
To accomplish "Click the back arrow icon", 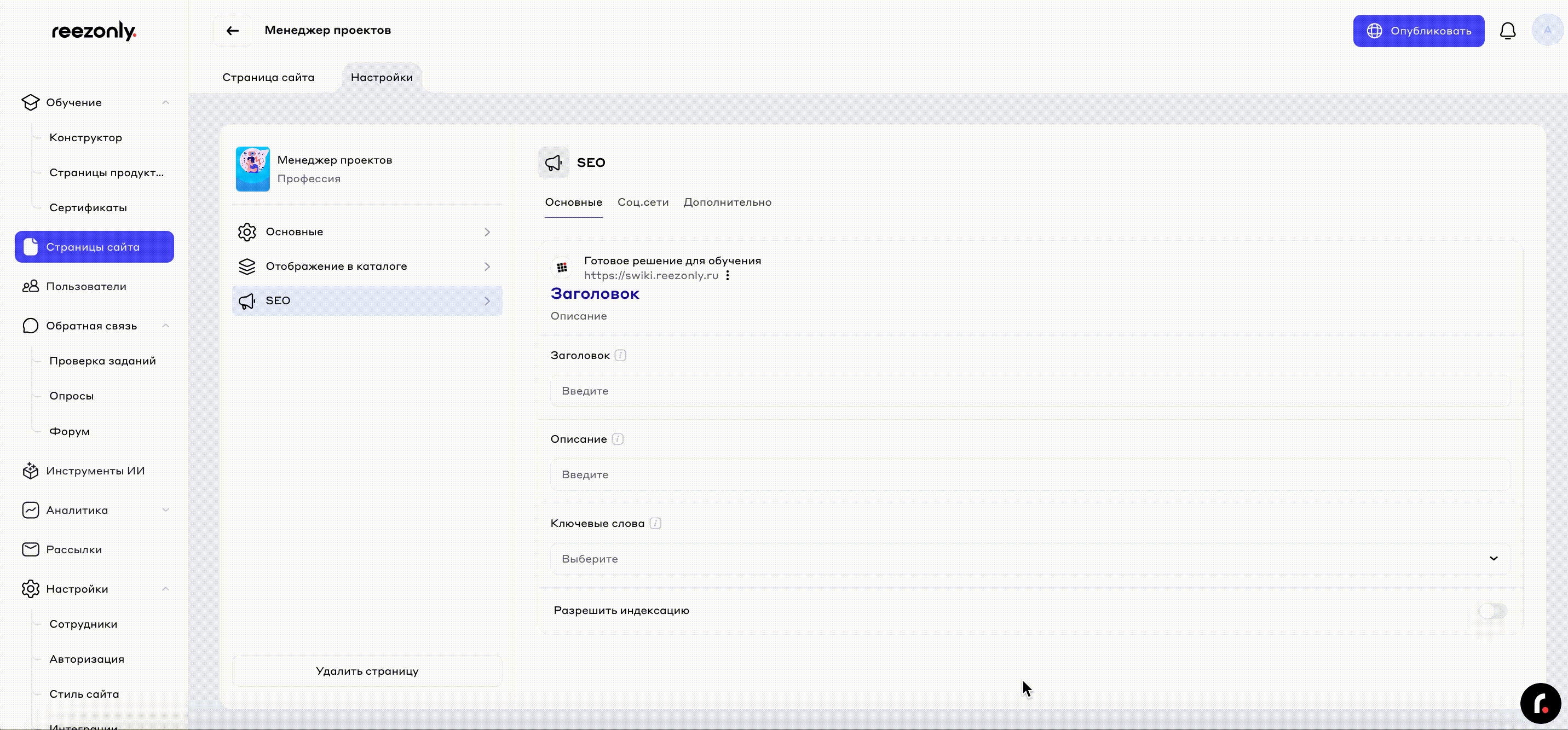I will (233, 31).
